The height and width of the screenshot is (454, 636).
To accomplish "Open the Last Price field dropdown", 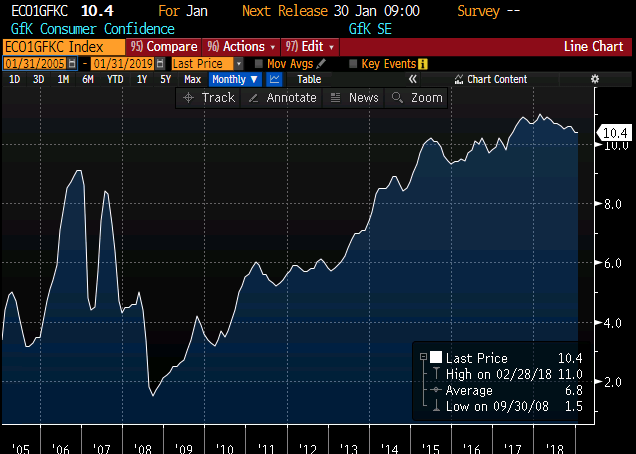I will tap(239, 64).
